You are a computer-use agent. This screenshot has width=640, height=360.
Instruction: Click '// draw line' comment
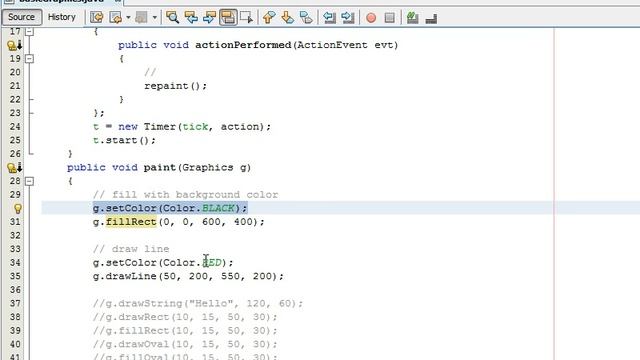pyautogui.click(x=131, y=249)
